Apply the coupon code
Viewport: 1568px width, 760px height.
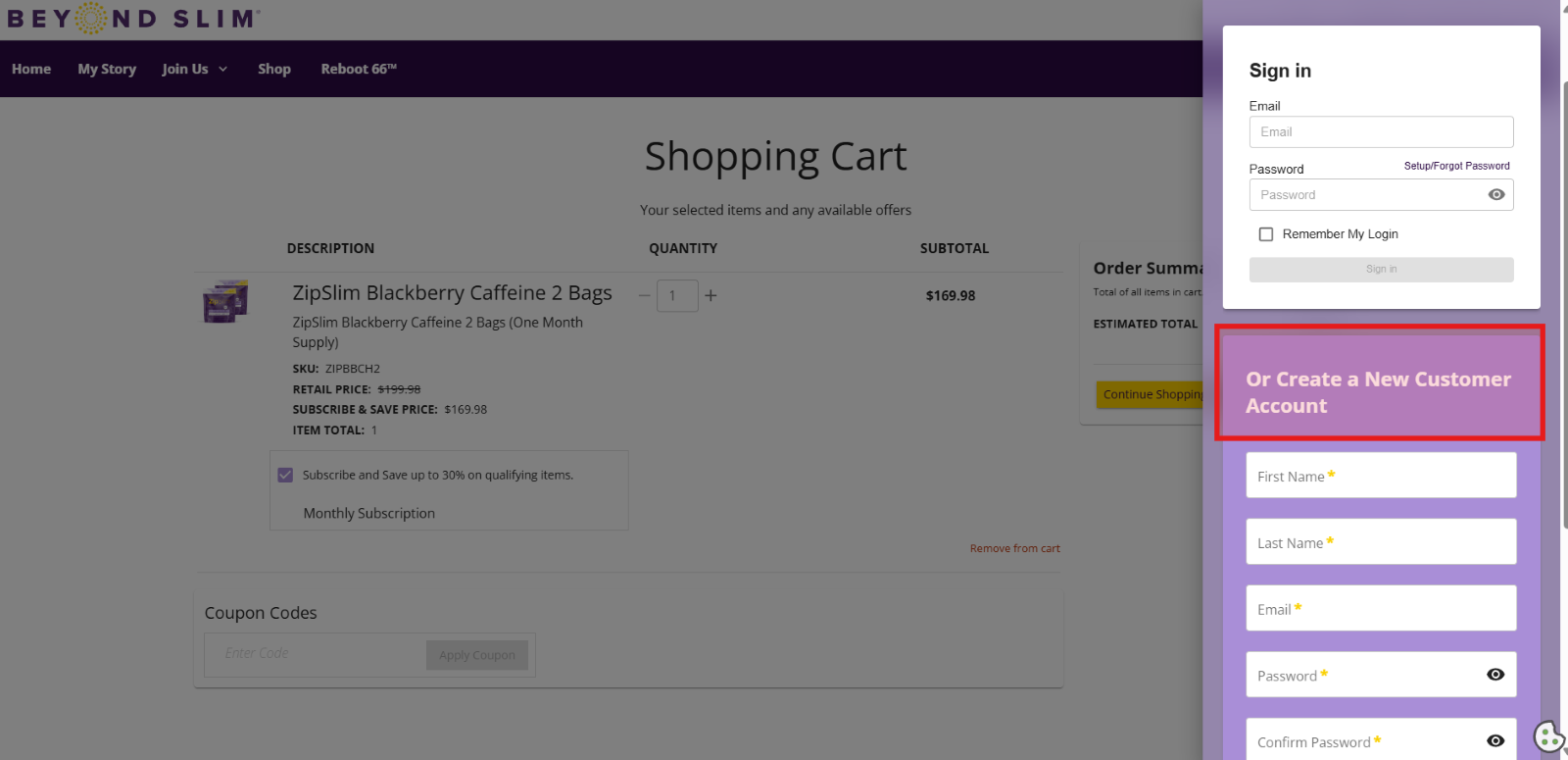477,655
